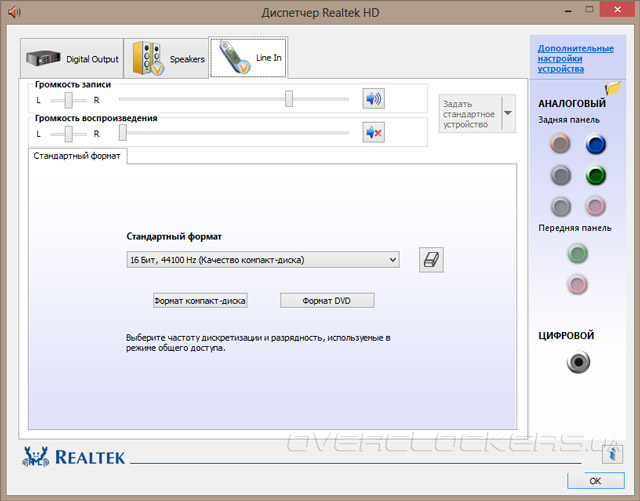Minimize the Диспетчер Realtek HD window

pyautogui.click(x=568, y=11)
